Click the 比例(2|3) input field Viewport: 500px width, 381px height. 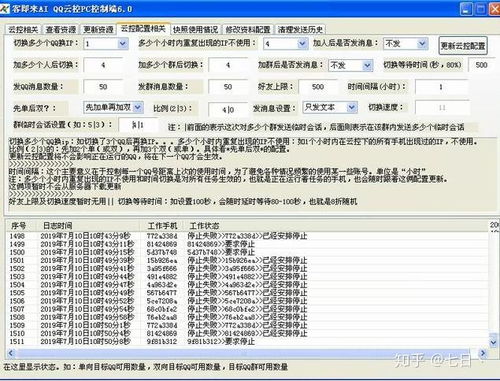[228, 109]
